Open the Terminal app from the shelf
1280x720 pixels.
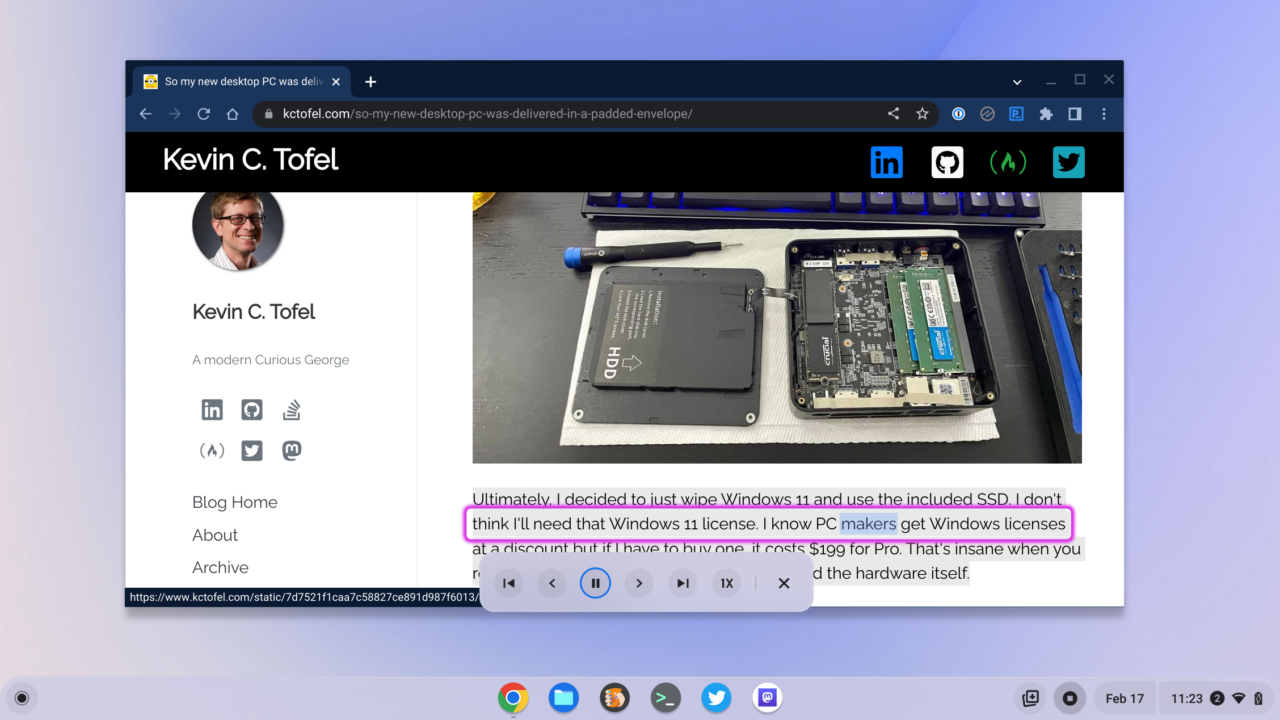(666, 698)
